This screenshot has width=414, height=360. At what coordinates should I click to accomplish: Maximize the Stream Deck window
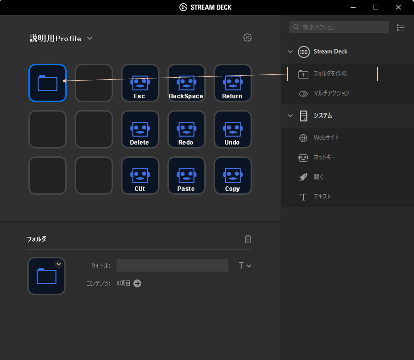[376, 7]
